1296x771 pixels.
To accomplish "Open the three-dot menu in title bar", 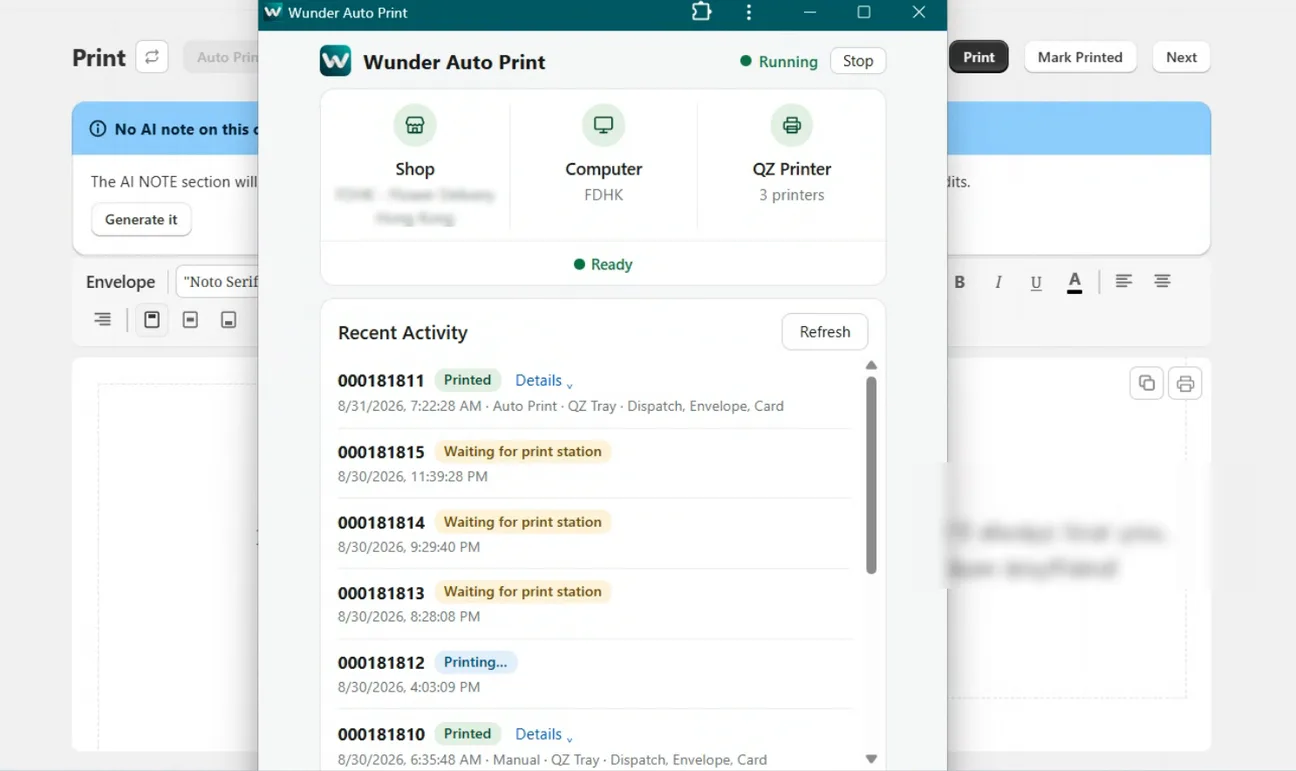I will (x=749, y=12).
